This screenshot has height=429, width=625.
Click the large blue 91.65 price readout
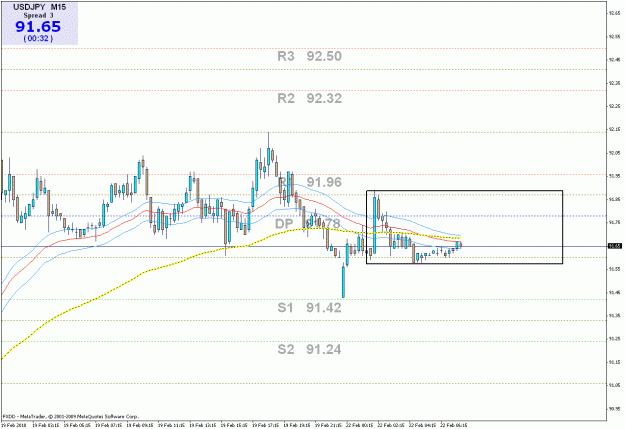[38, 27]
